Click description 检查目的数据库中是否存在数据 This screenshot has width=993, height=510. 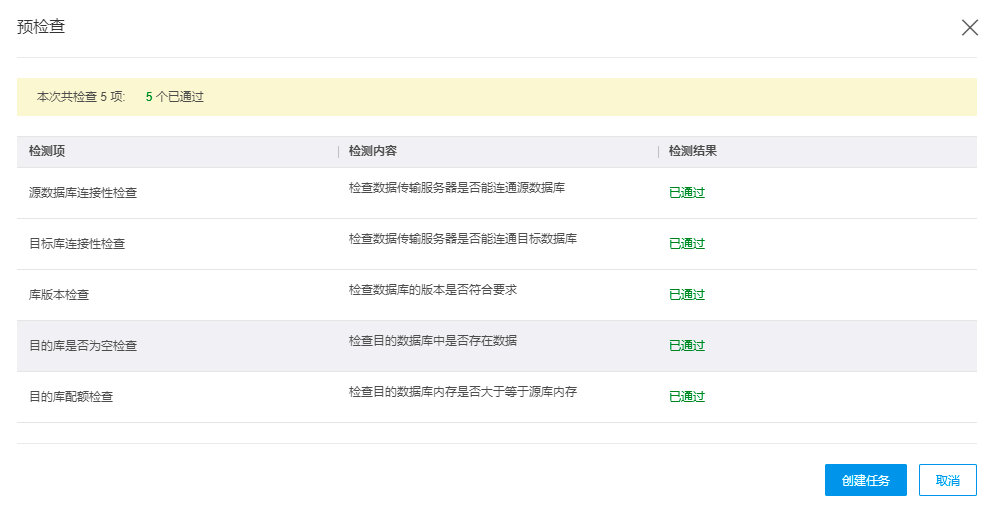tap(433, 340)
